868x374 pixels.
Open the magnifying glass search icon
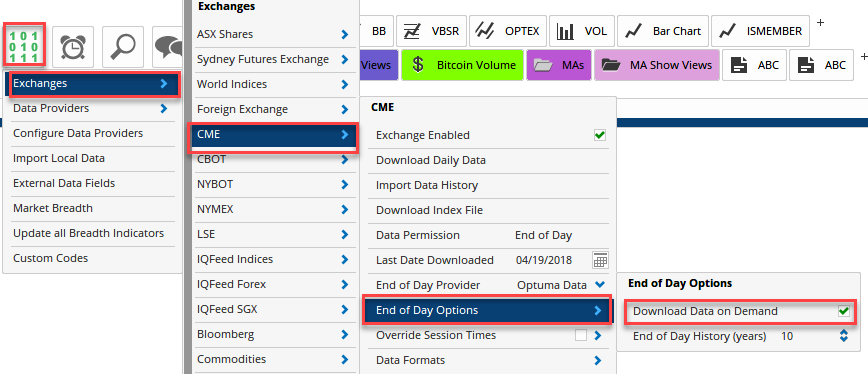click(123, 47)
